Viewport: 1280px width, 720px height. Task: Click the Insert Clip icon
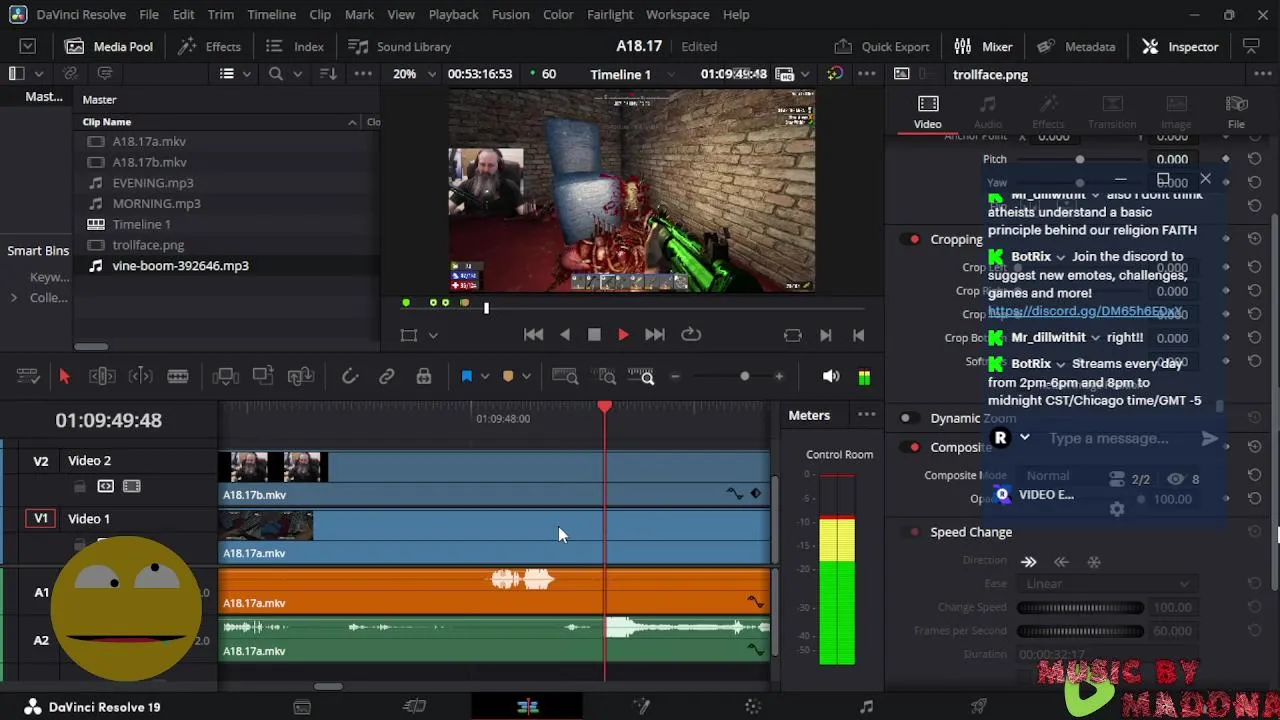coord(225,377)
